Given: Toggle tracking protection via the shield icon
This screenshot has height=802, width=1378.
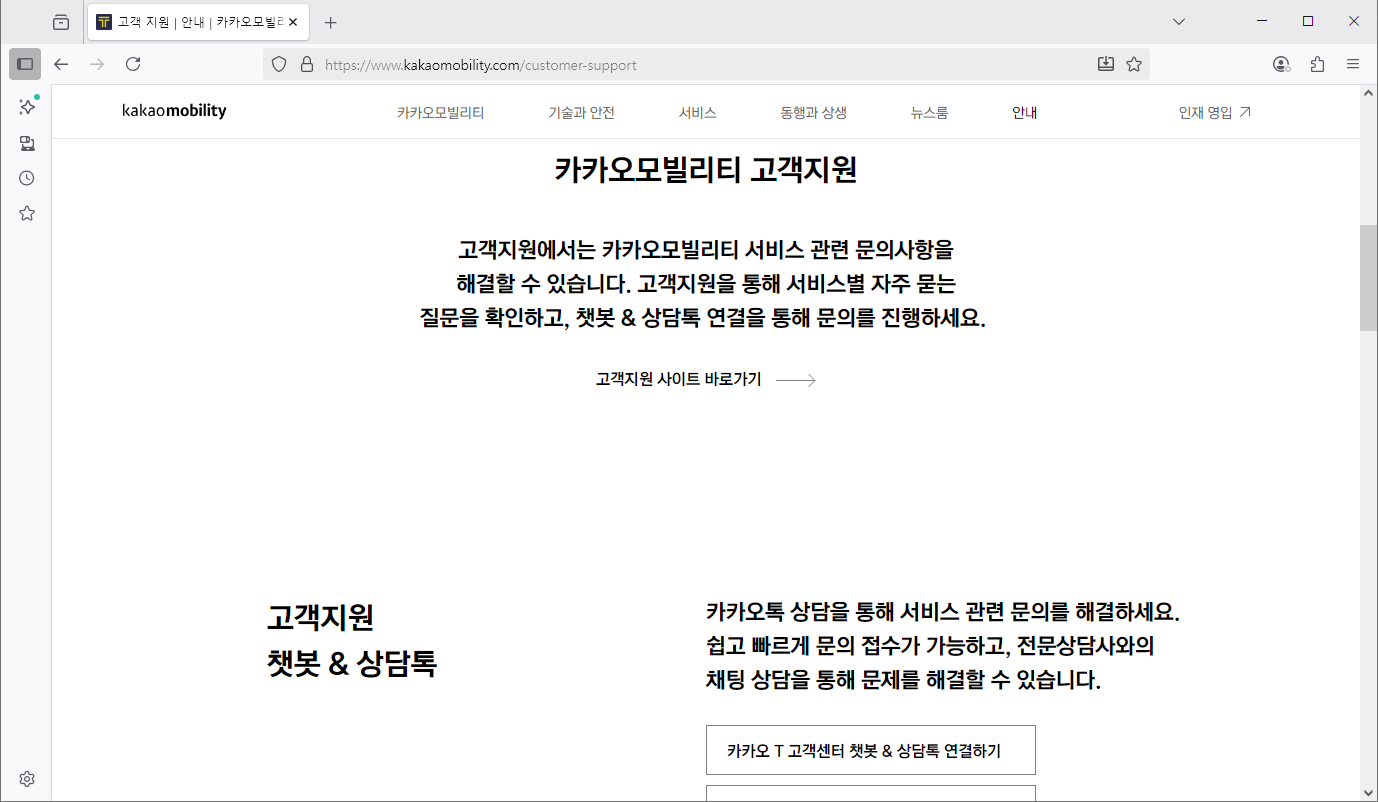Looking at the screenshot, I should [x=279, y=63].
